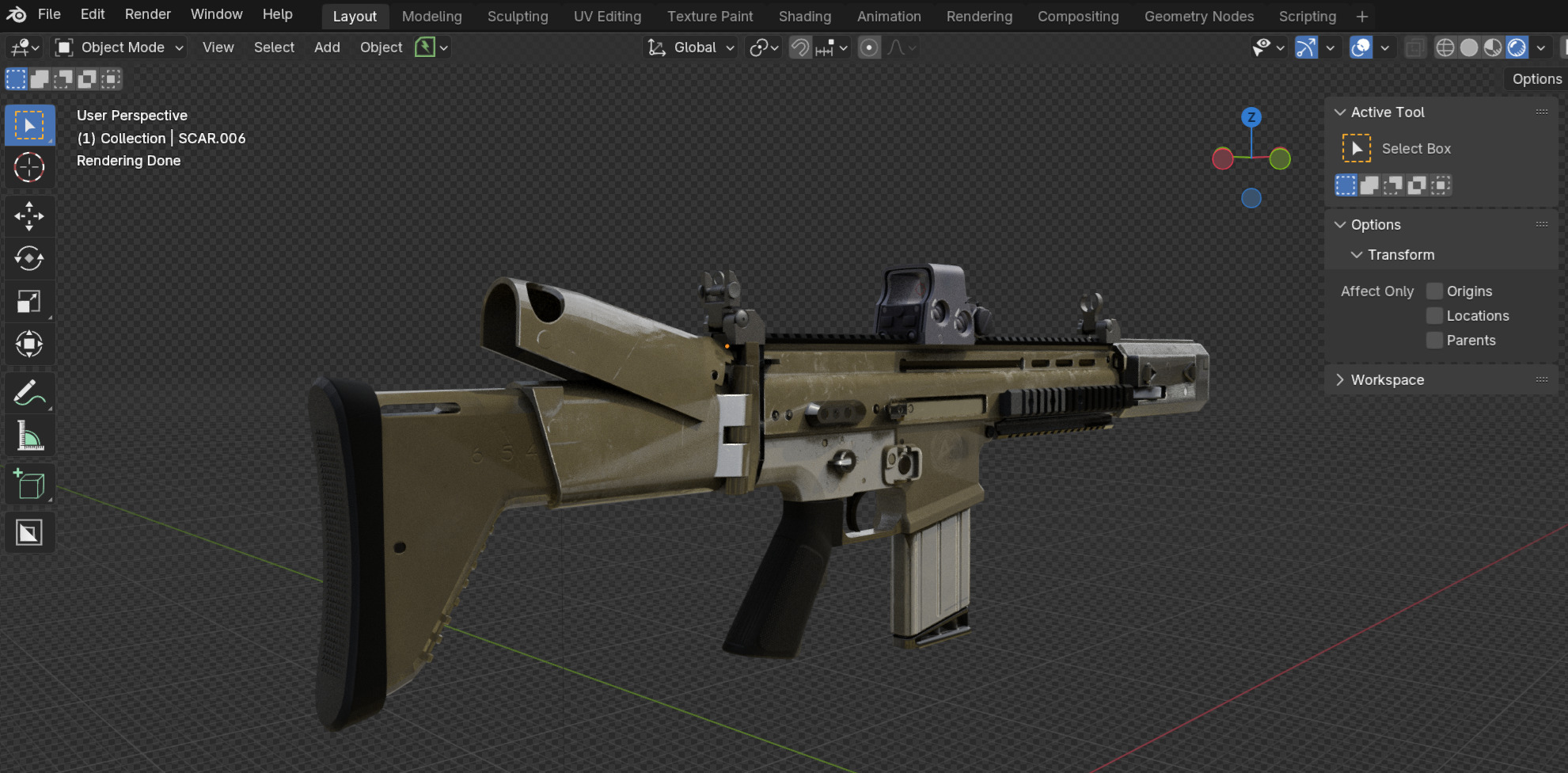Image resolution: width=1568 pixels, height=773 pixels.
Task: Click the Blender logo icon
Action: pyautogui.click(x=16, y=14)
